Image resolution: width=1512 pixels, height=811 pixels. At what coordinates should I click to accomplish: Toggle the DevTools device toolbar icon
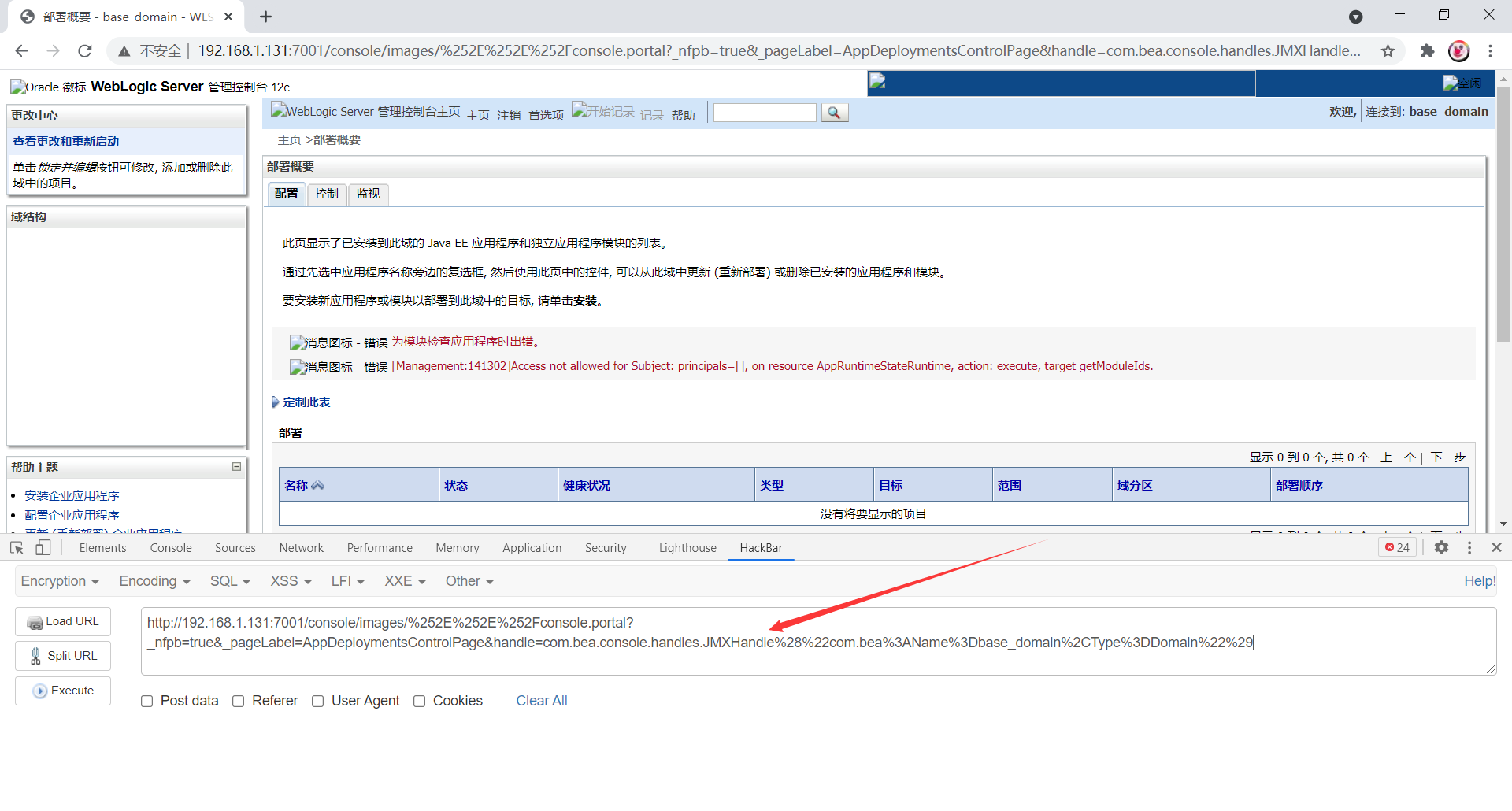[43, 547]
